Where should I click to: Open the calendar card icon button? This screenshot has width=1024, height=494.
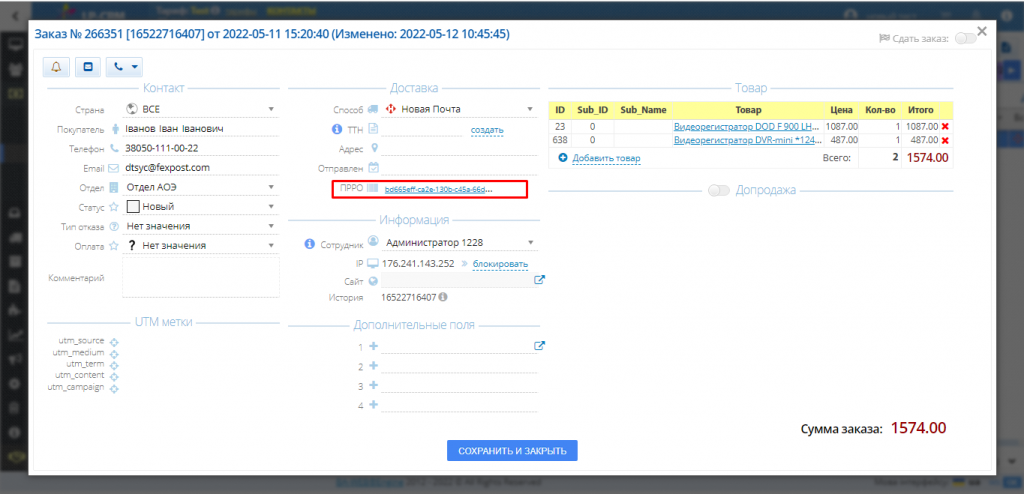click(x=88, y=67)
